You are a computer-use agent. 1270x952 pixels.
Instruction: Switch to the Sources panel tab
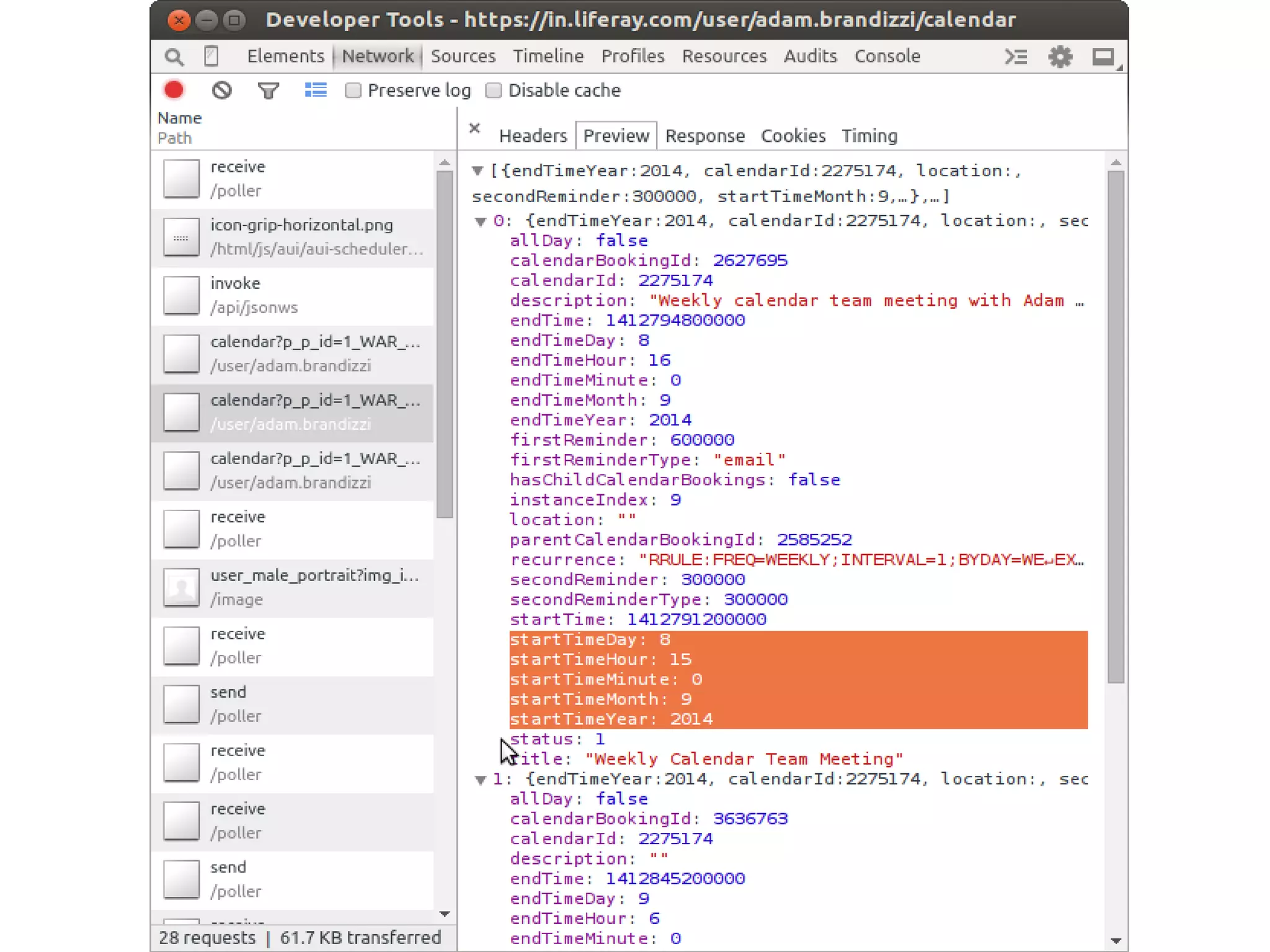[x=463, y=56]
